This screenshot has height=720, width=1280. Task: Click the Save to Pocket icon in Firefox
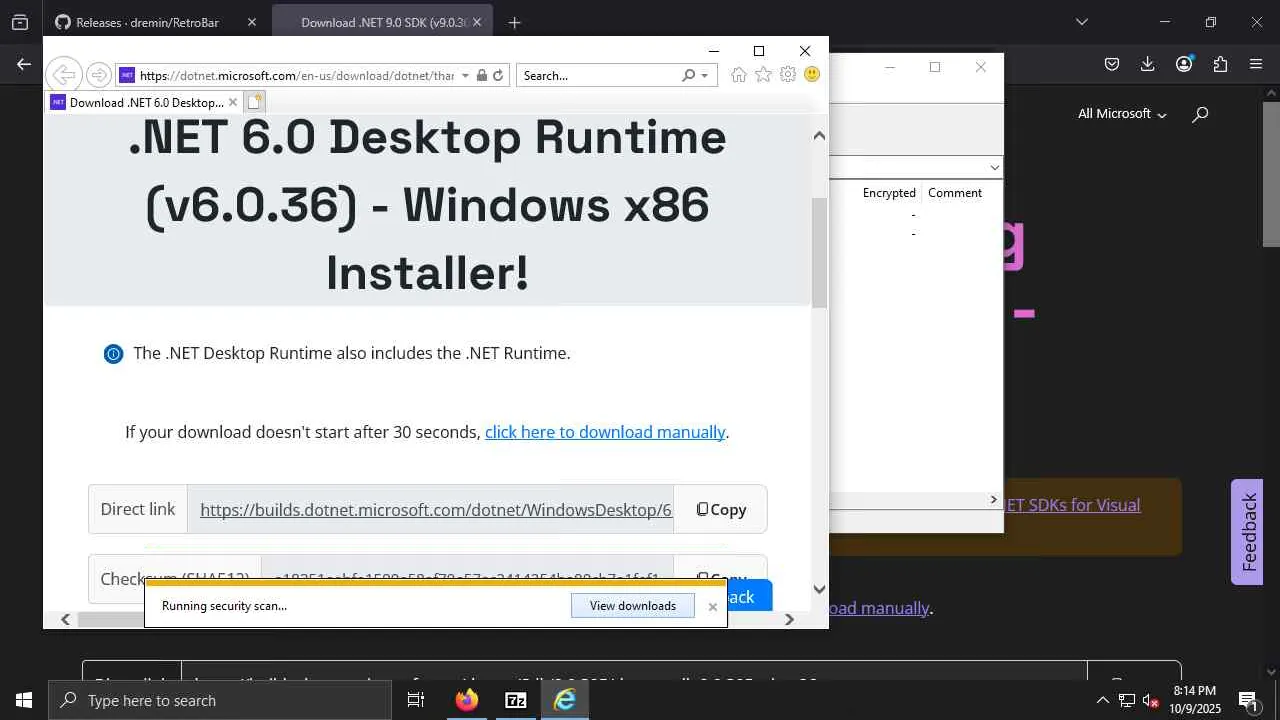pos(1112,64)
